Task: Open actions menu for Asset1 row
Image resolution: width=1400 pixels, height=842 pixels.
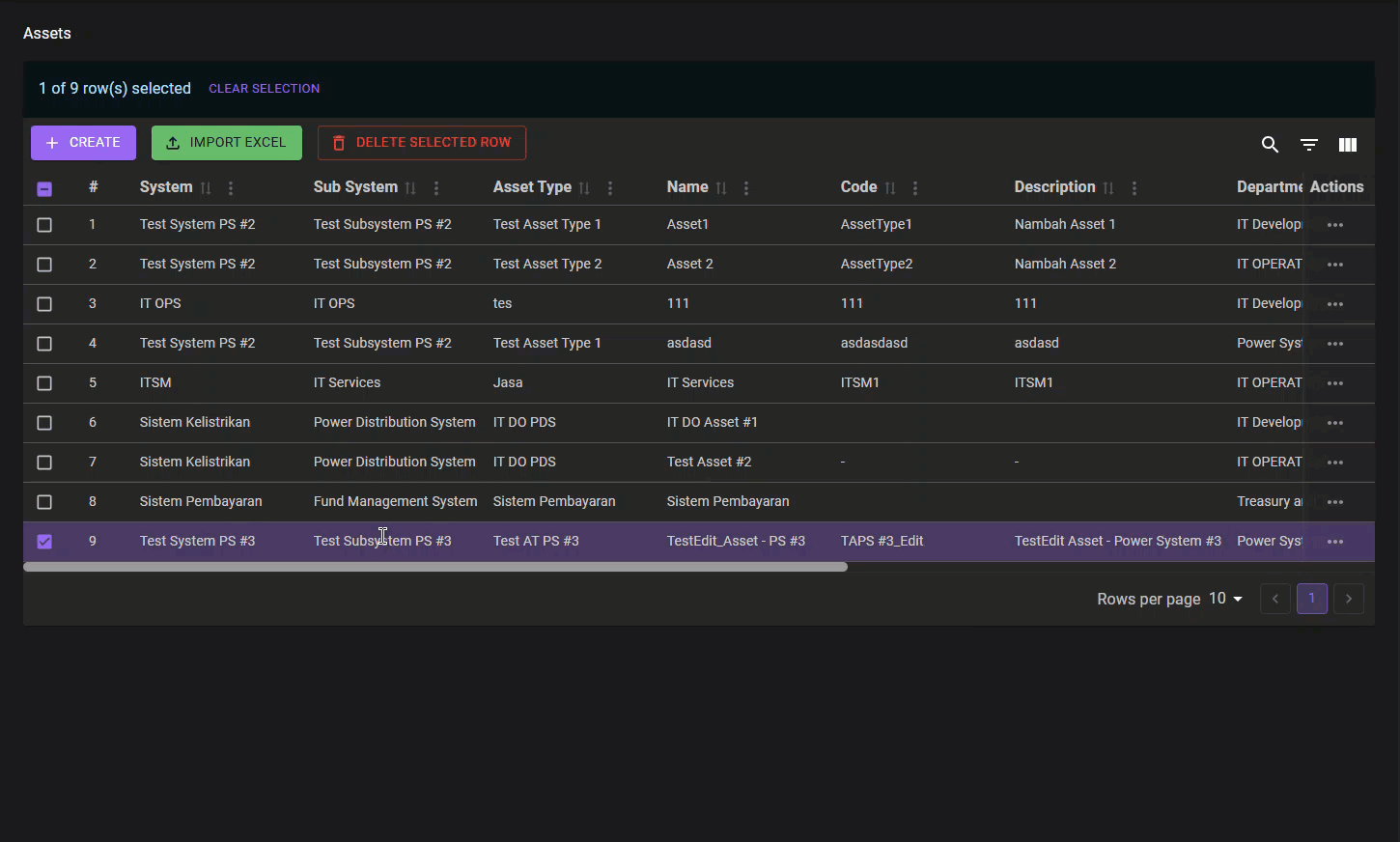Action: pos(1335,225)
